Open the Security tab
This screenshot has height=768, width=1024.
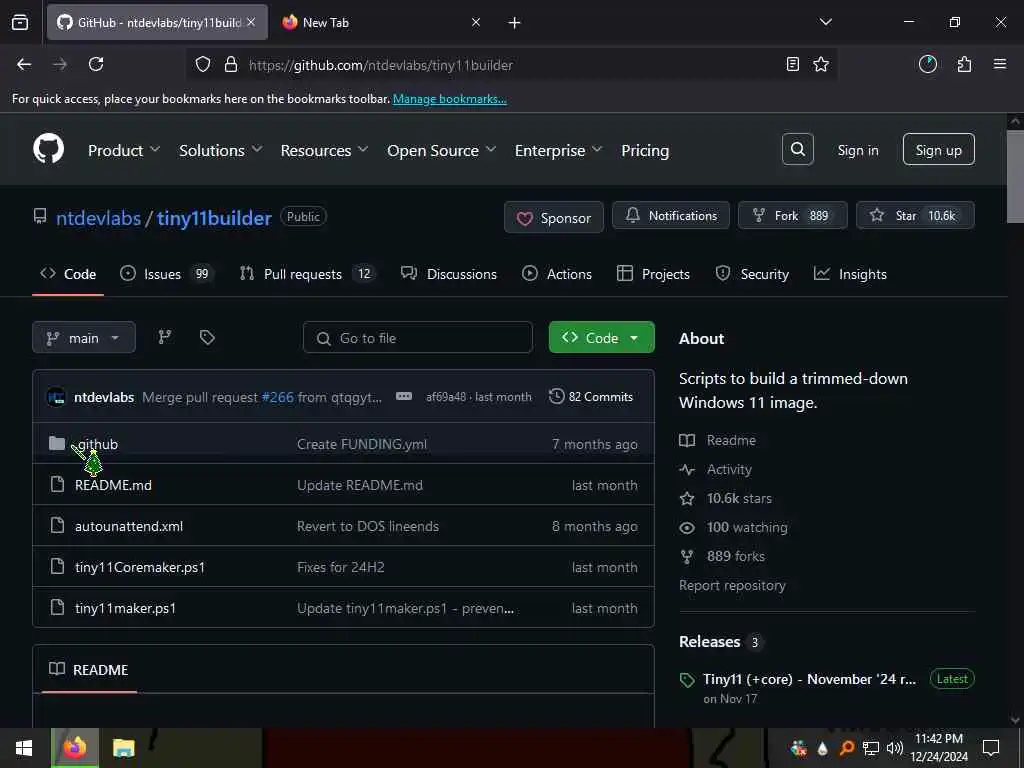(x=752, y=274)
